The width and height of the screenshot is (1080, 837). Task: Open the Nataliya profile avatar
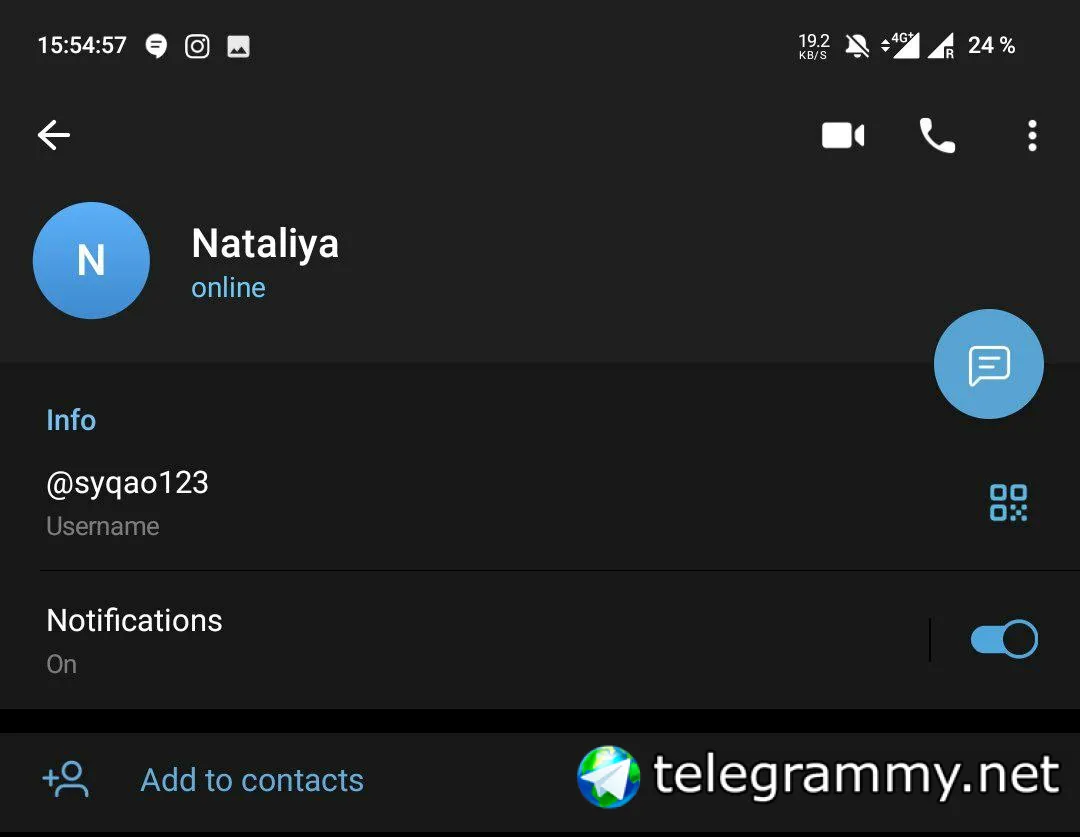pyautogui.click(x=91, y=260)
